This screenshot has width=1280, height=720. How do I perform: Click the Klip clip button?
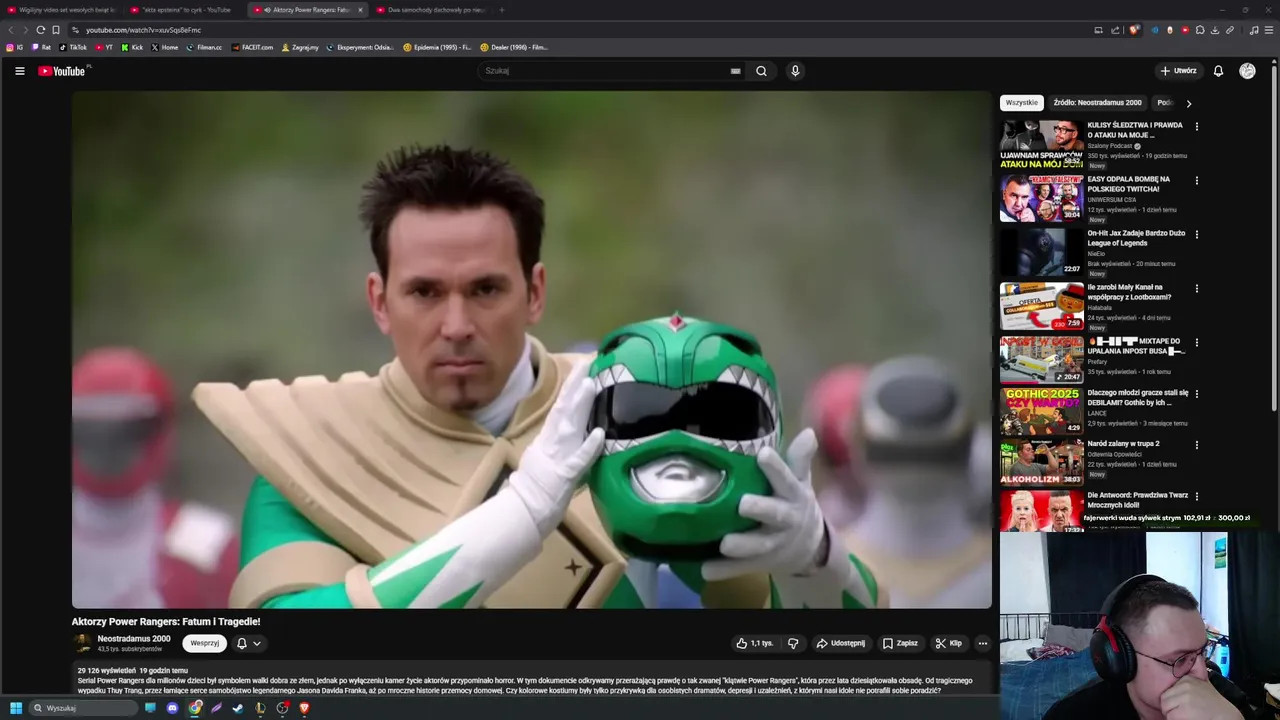[948, 644]
